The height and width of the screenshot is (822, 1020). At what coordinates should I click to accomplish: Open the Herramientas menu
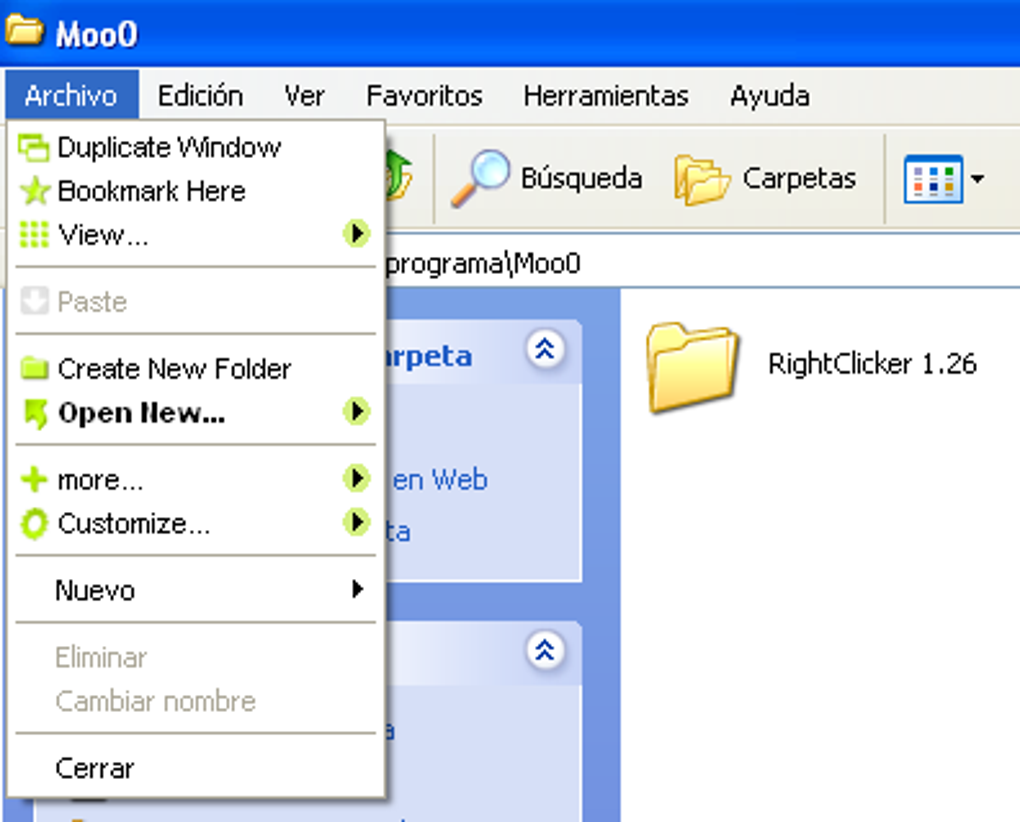[x=604, y=95]
